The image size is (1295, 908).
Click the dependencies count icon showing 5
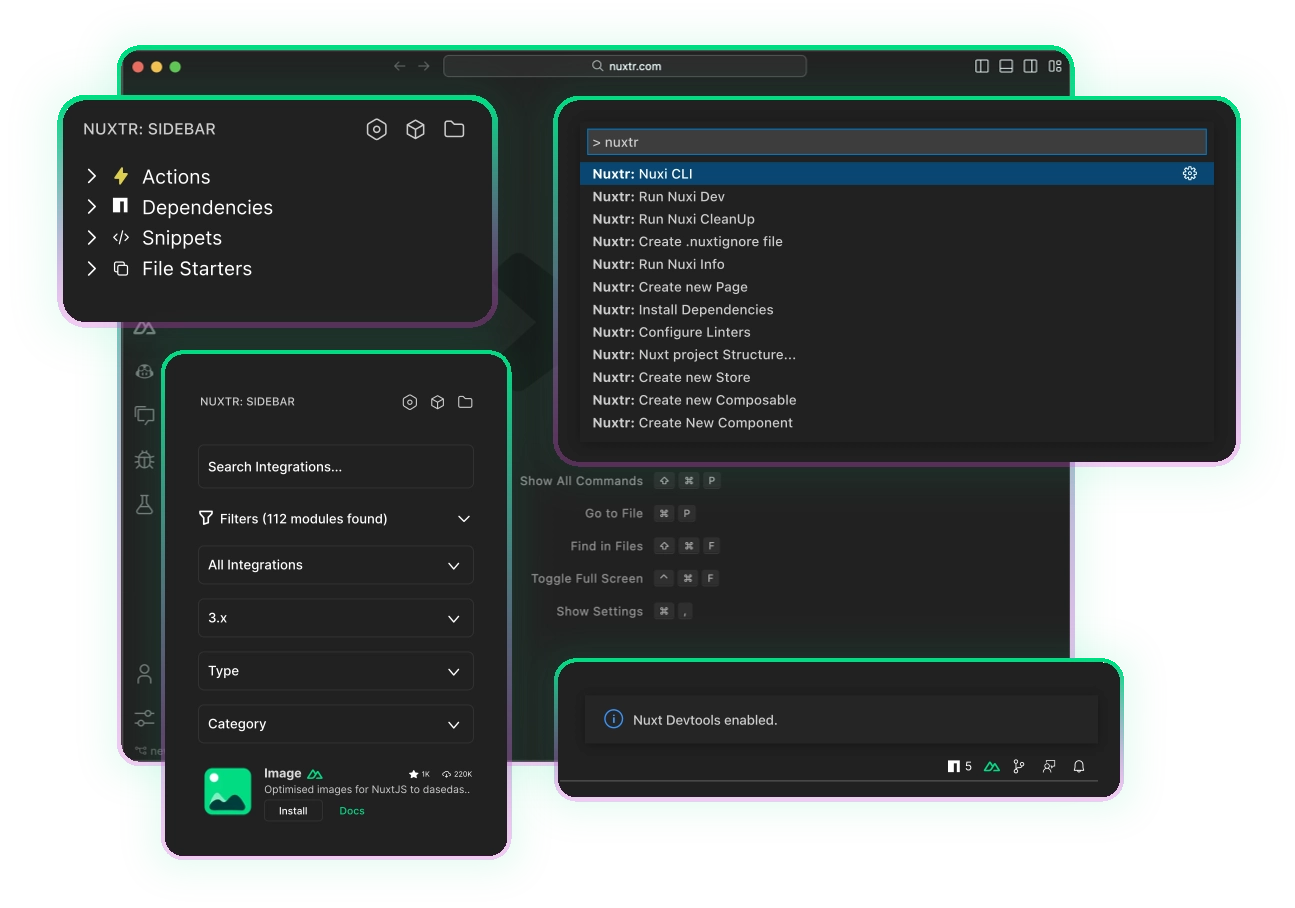[959, 766]
